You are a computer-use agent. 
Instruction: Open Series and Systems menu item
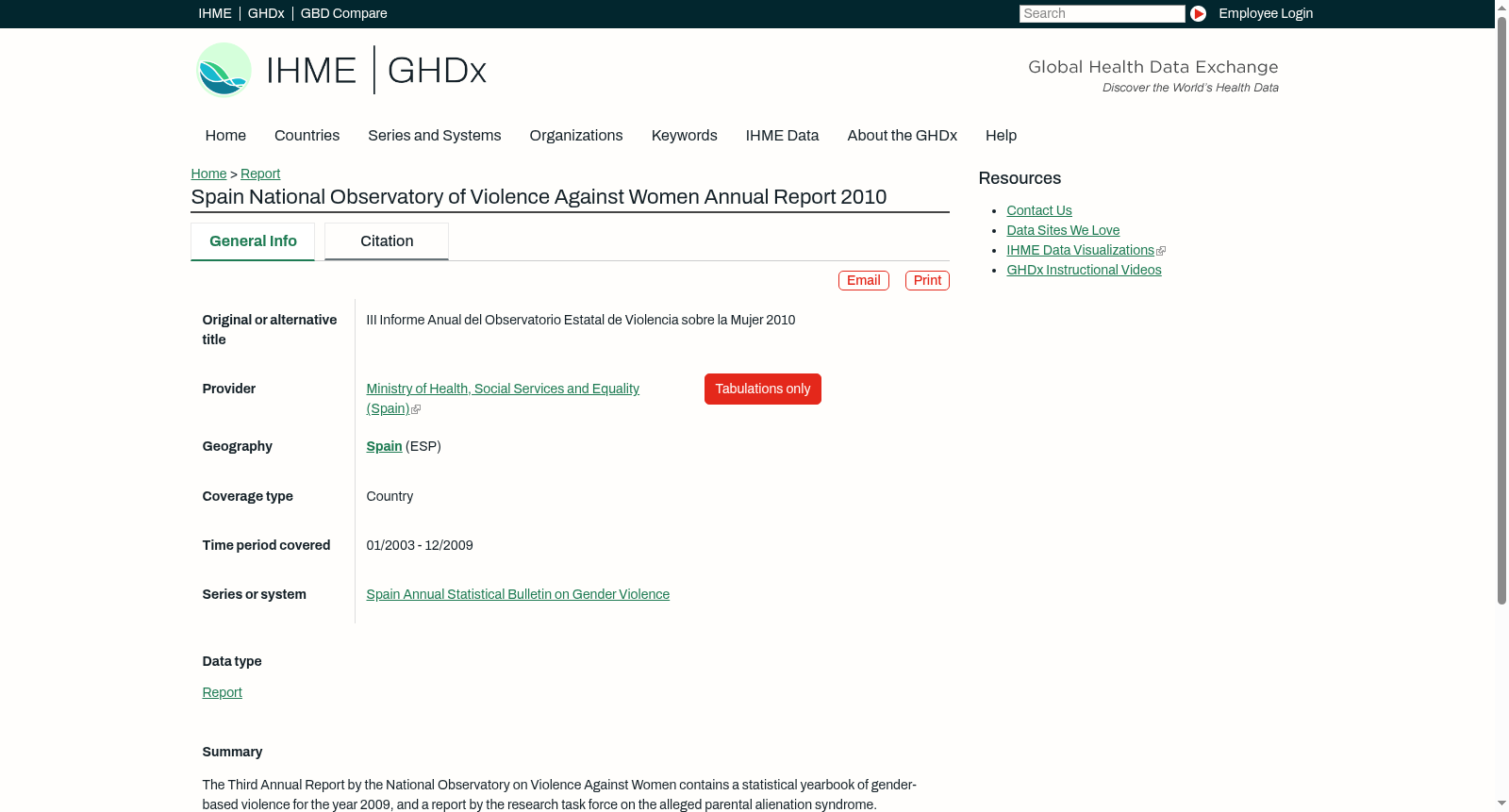pyautogui.click(x=435, y=136)
